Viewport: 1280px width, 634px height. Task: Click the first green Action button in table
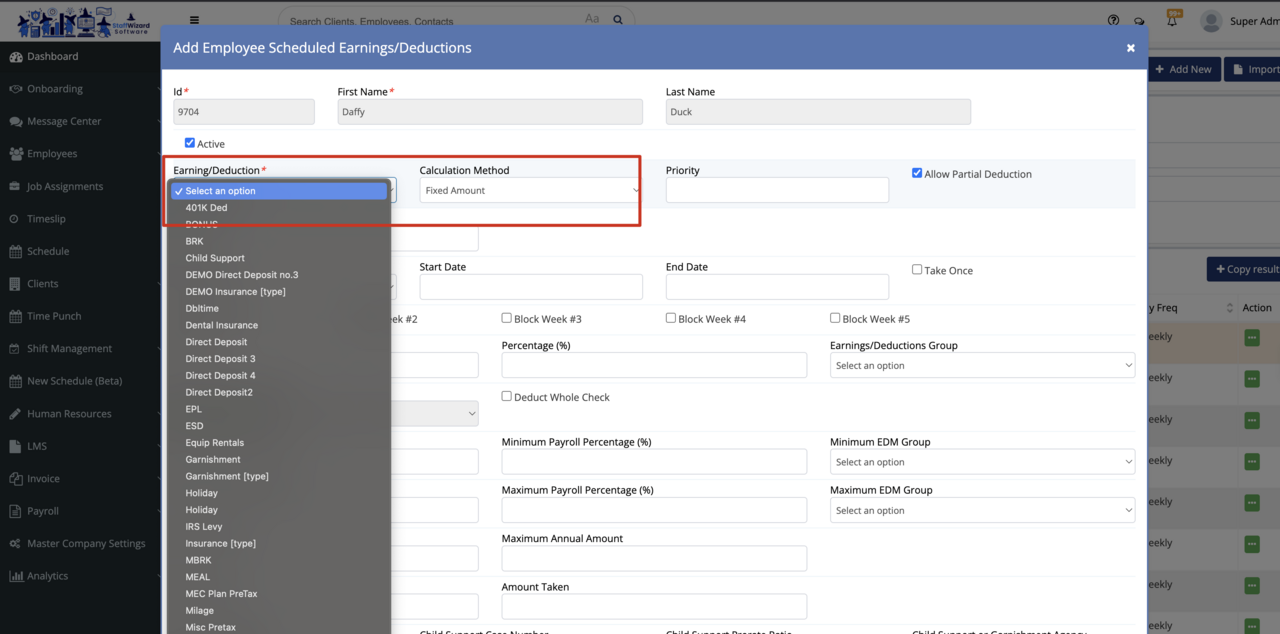(x=1252, y=338)
